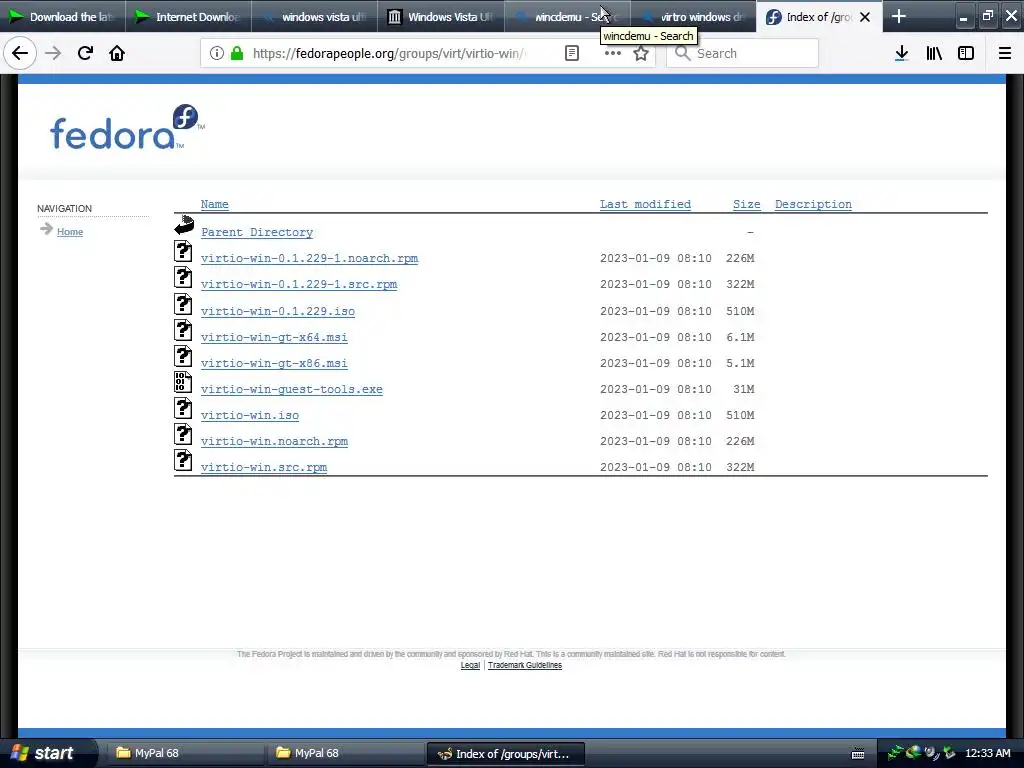Switch to windows vista ultimate search tab
Image resolution: width=1024 pixels, height=768 pixels.
click(315, 16)
